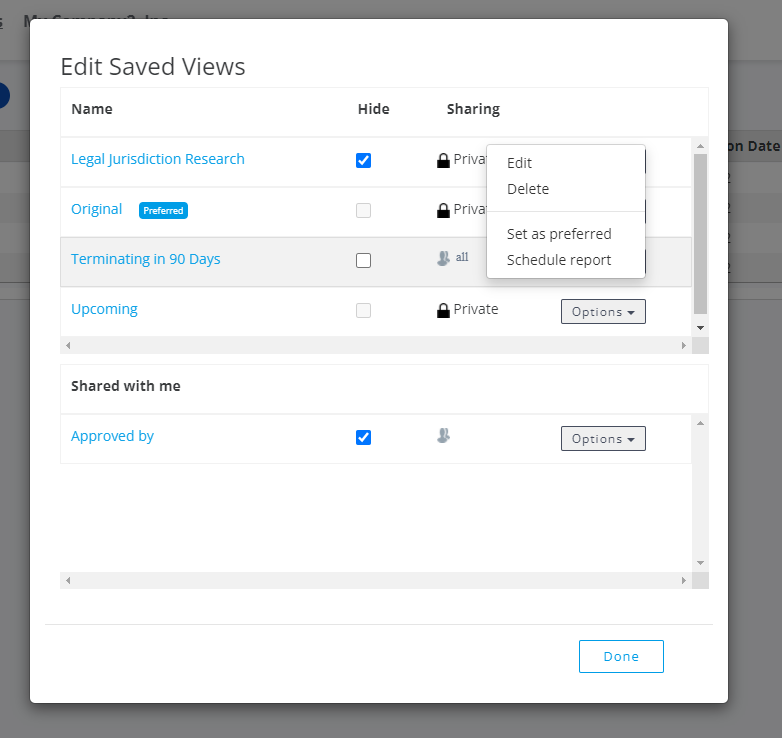Image resolution: width=782 pixels, height=738 pixels.
Task: Click left arrow of saved views horizontal scrollbar
Action: [x=68, y=346]
